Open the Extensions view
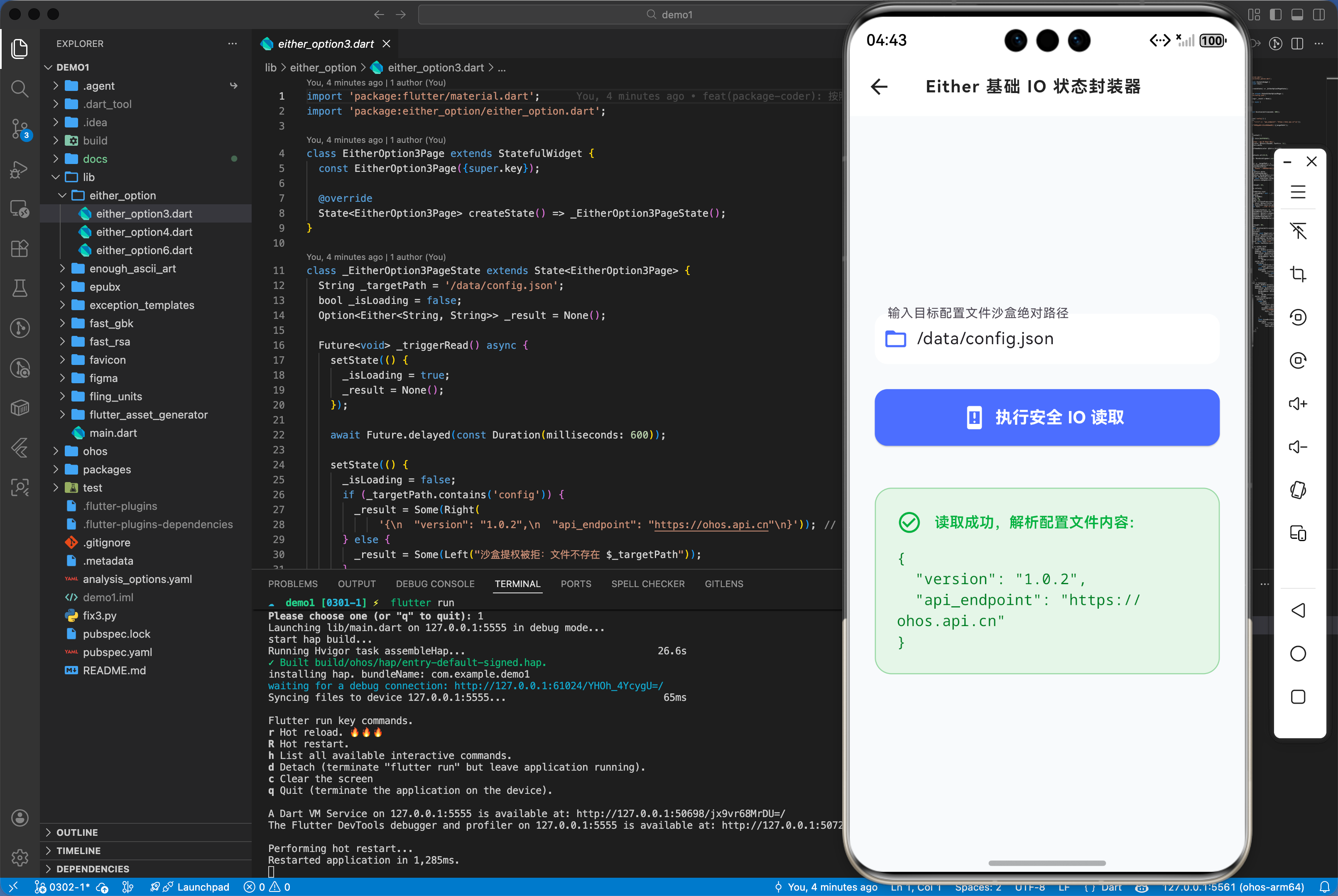This screenshot has height=896, width=1338. click(20, 249)
